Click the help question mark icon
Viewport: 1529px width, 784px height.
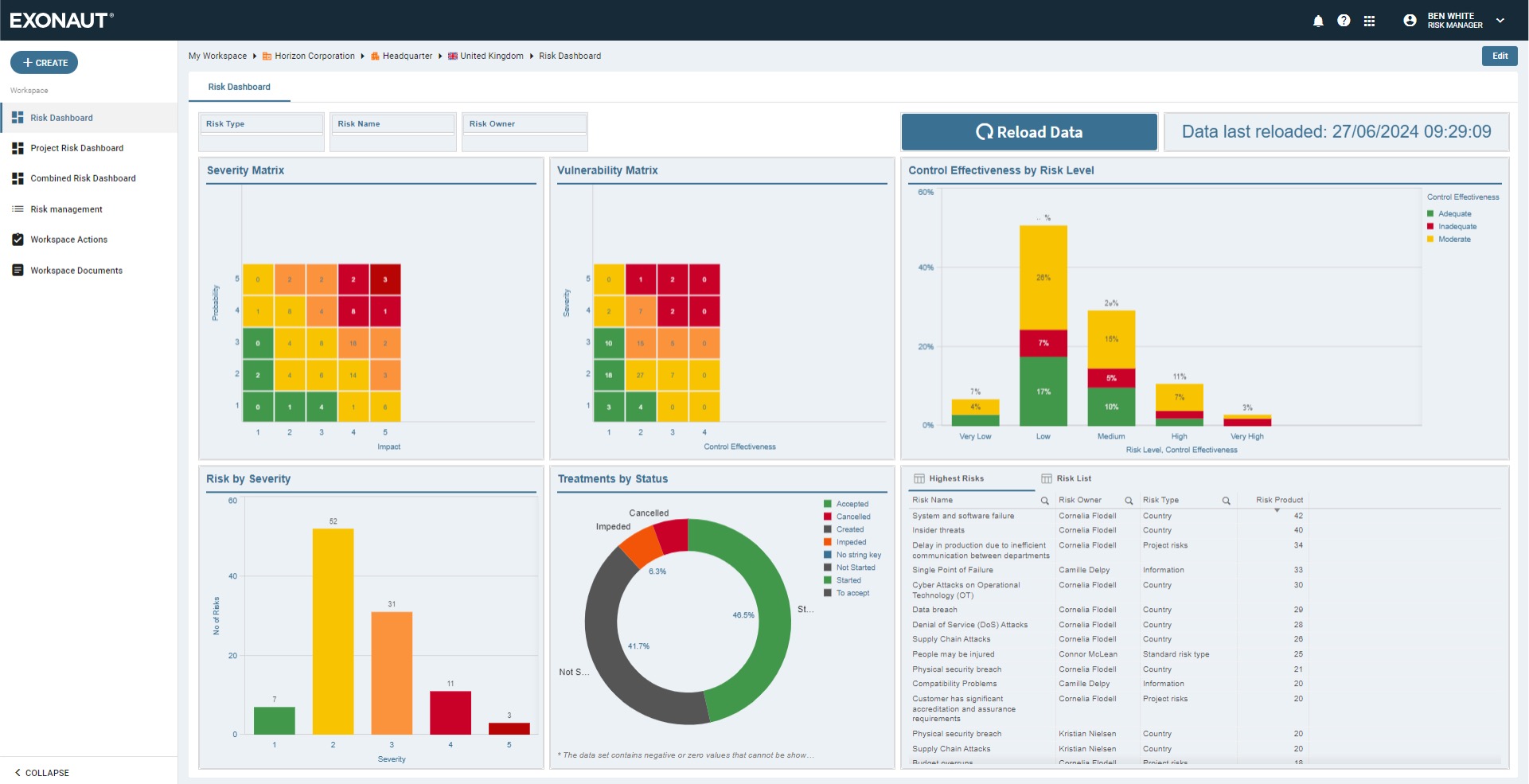coord(1344,21)
